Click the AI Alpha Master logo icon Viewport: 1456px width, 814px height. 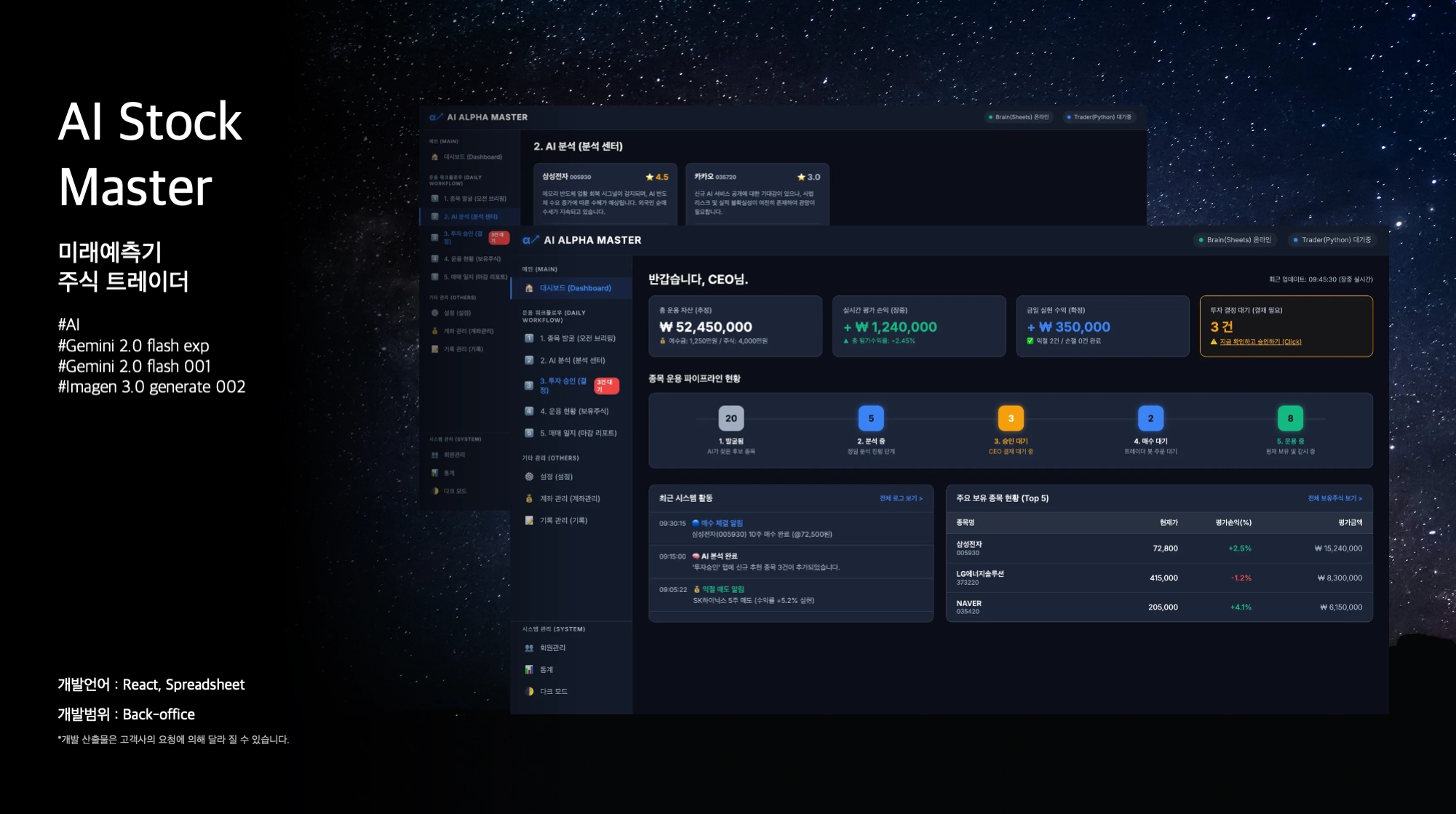(x=530, y=240)
